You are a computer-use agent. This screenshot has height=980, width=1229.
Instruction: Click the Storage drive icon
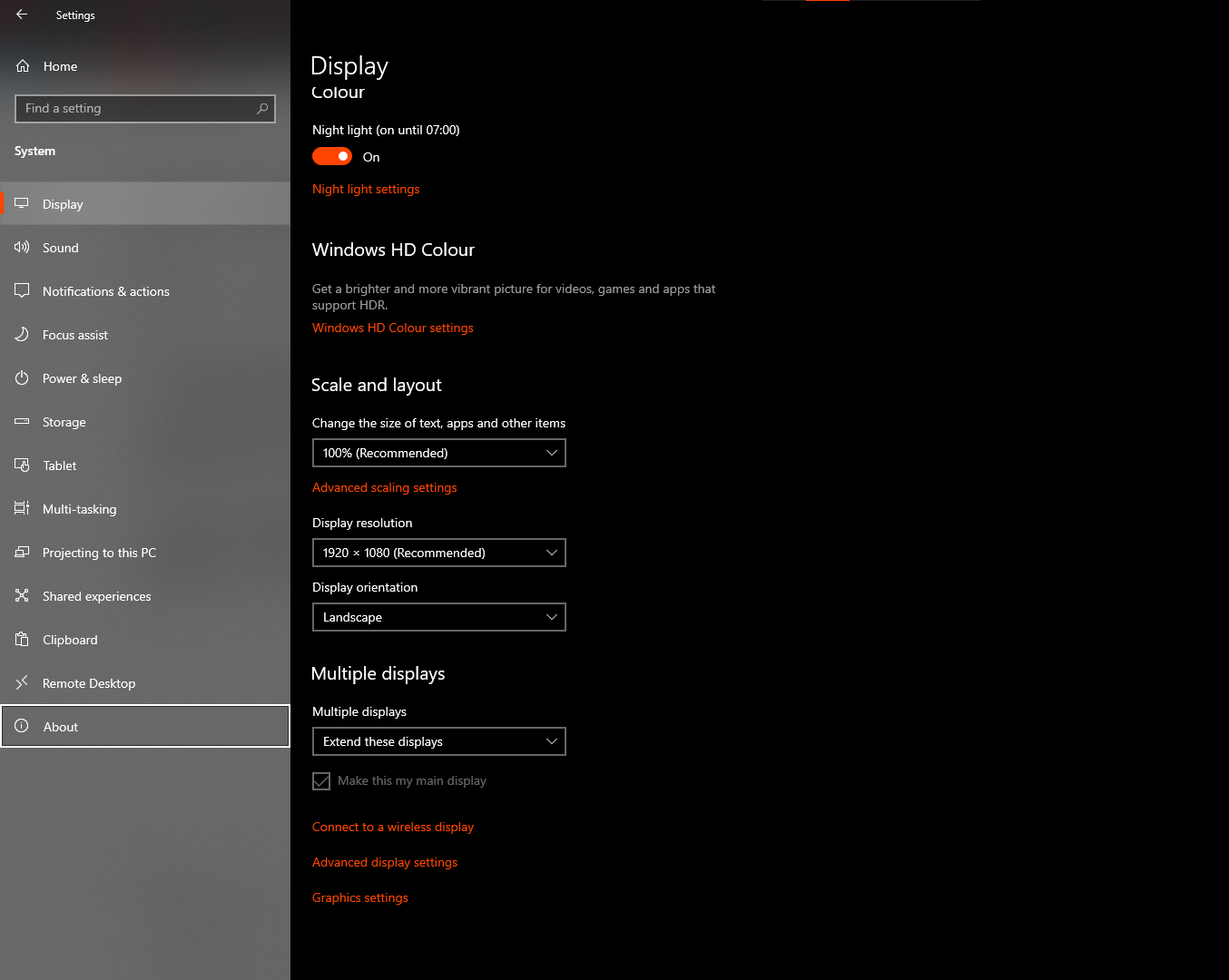pyautogui.click(x=22, y=421)
